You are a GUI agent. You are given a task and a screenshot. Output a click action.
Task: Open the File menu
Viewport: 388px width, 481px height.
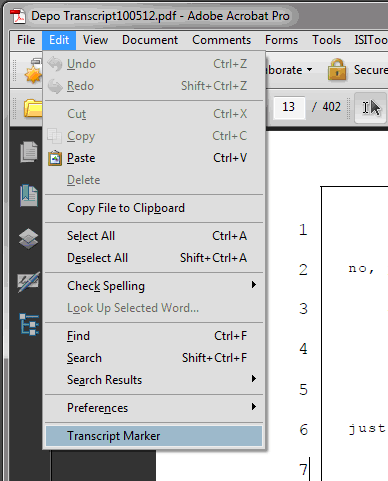tap(26, 40)
